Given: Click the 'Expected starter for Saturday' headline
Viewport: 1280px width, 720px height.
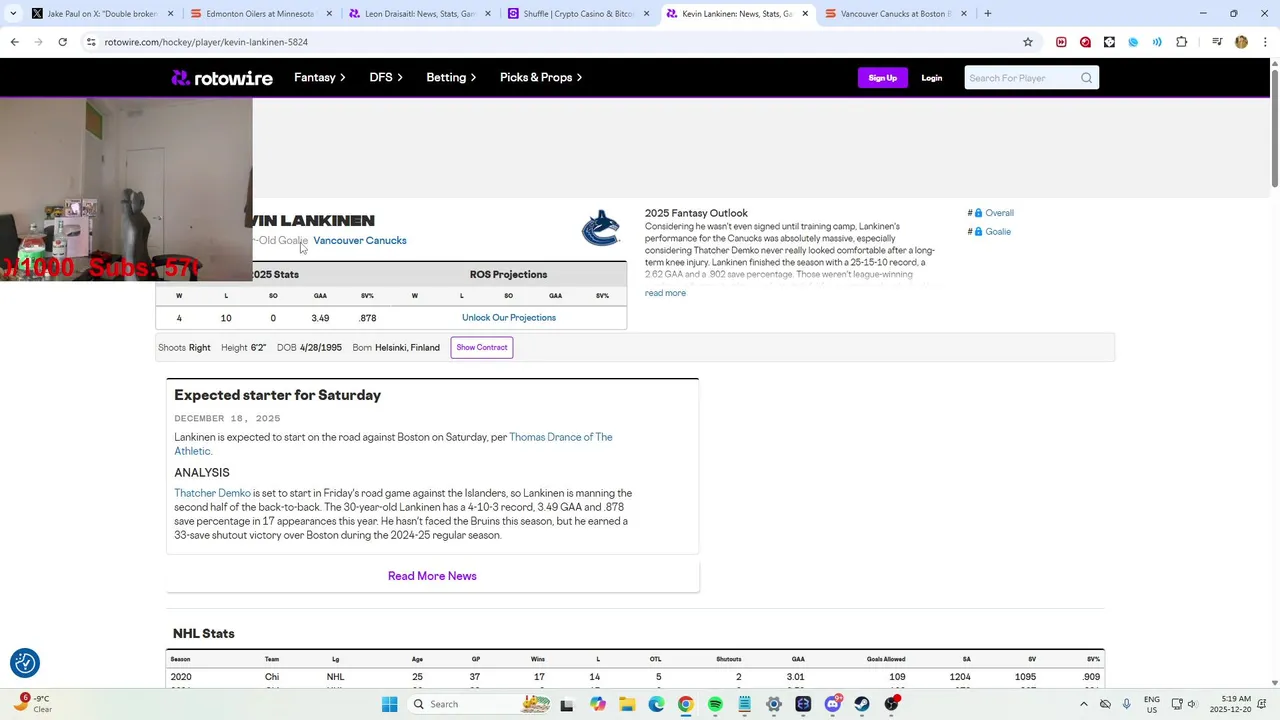Looking at the screenshot, I should [x=277, y=395].
